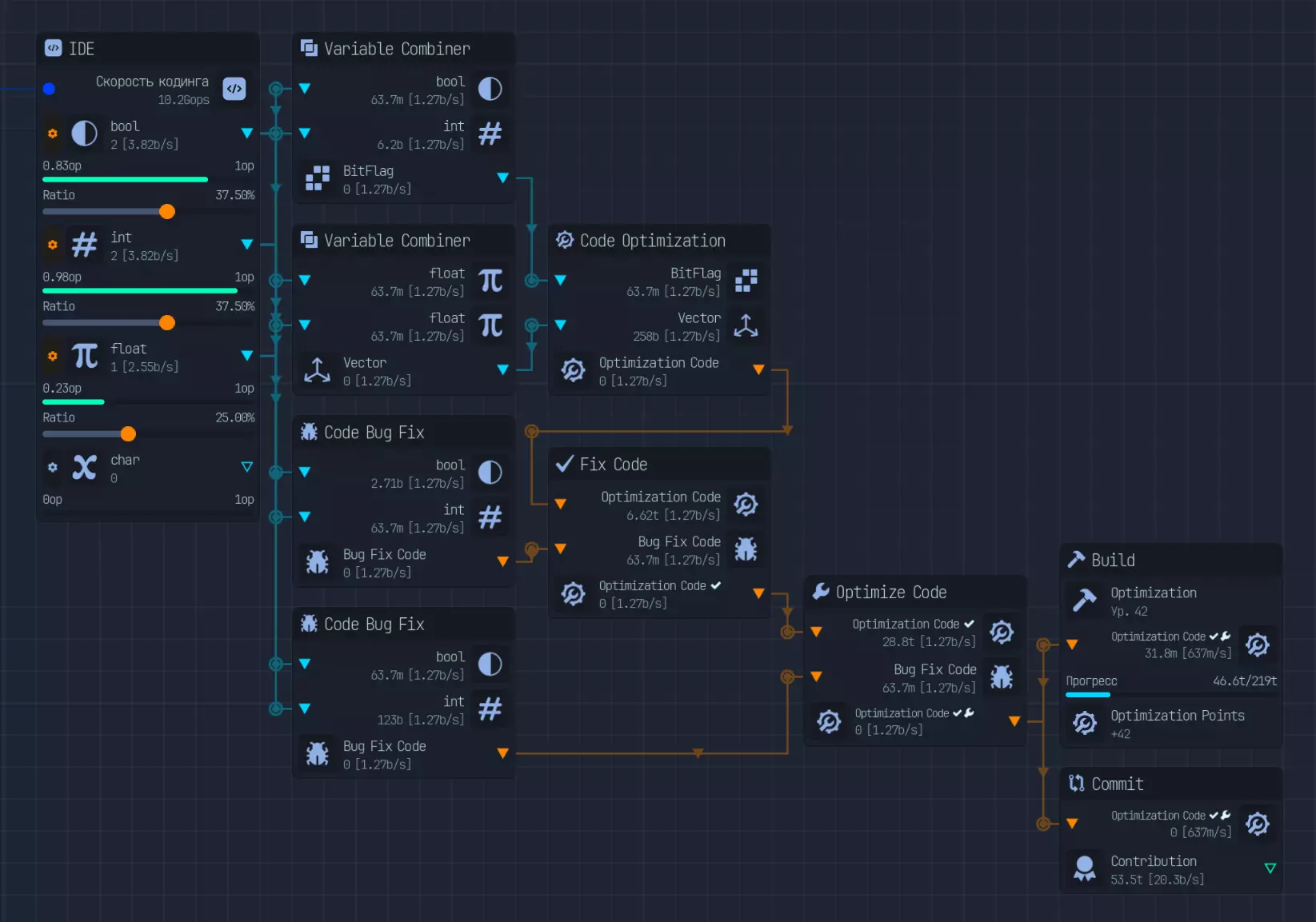Click the bool half-circle icon in IDE
This screenshot has height=922, width=1316.
tap(84, 134)
